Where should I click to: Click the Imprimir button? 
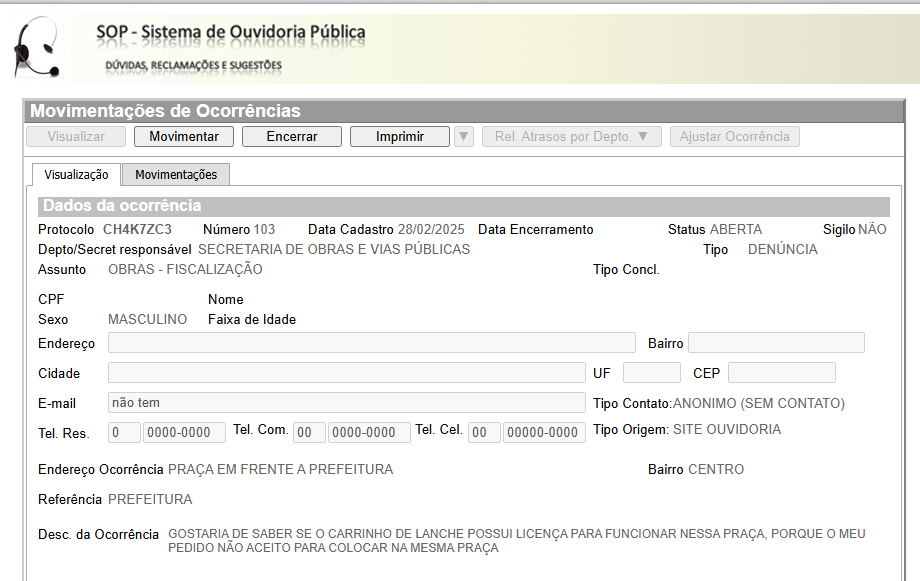pyautogui.click(x=399, y=137)
